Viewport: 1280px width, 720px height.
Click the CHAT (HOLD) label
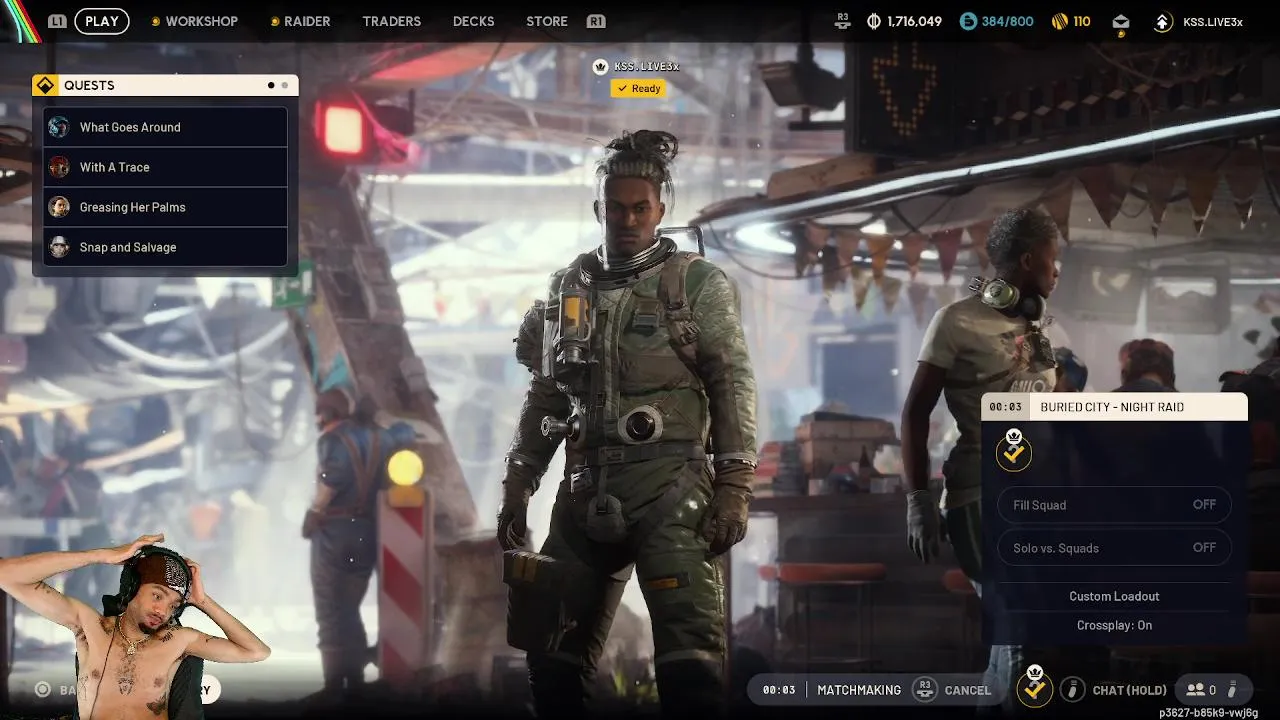pos(1130,690)
